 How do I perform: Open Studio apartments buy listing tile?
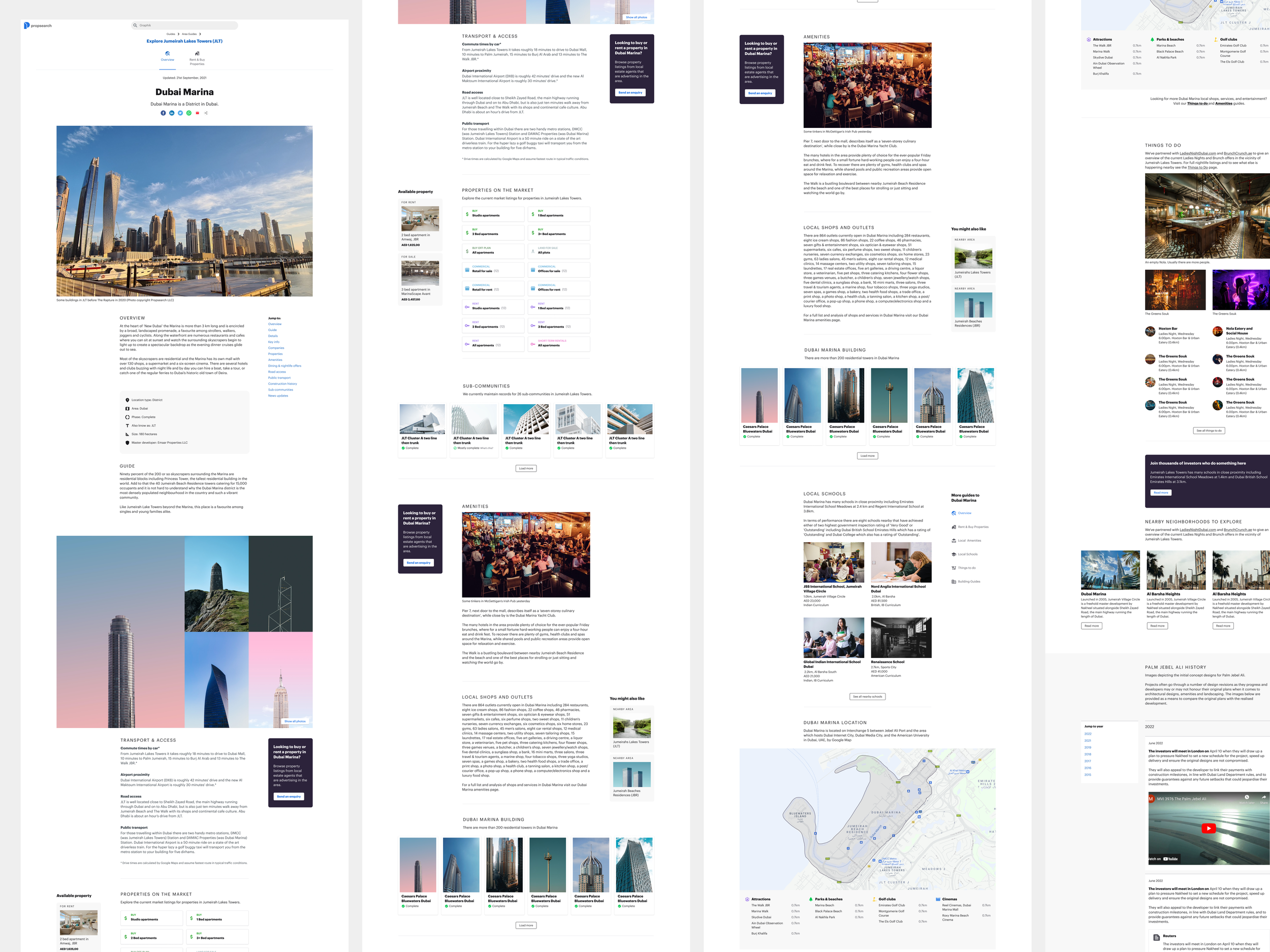pyautogui.click(x=493, y=214)
